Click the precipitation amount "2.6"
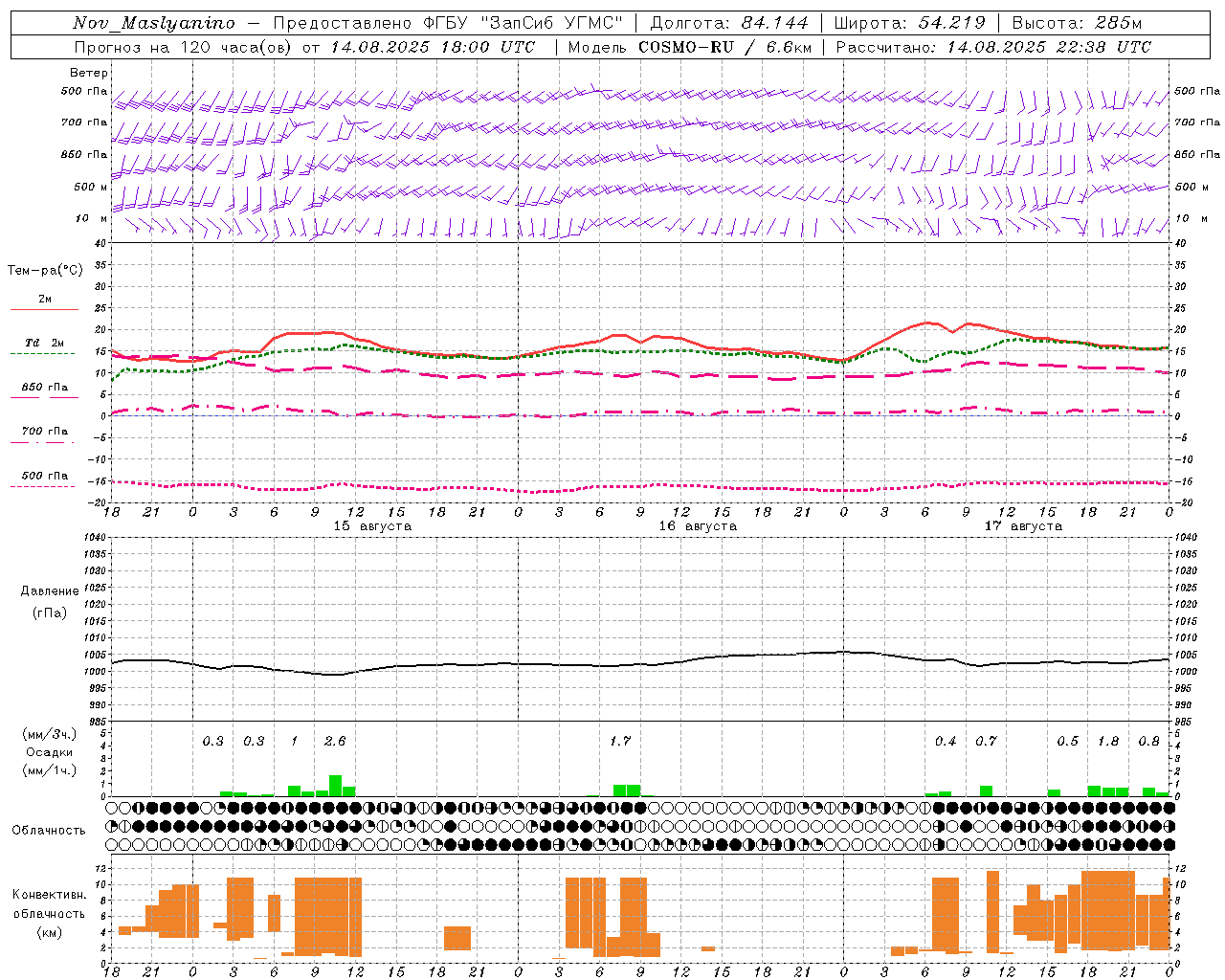Image resolution: width=1225 pixels, height=980 pixels. point(335,741)
